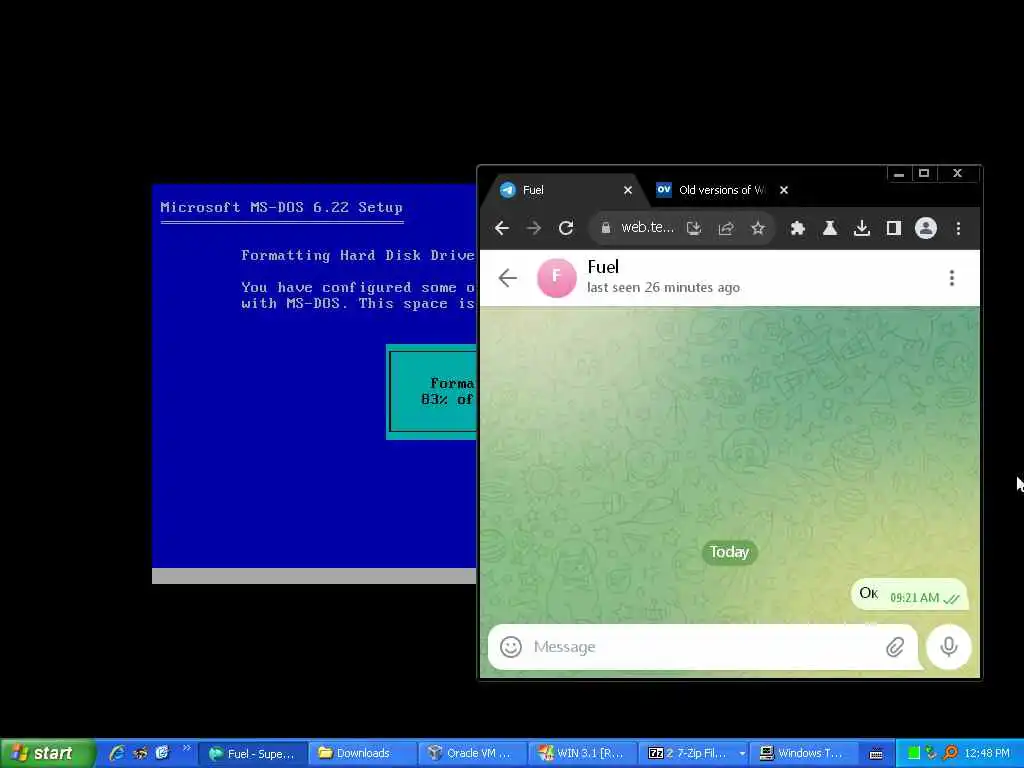Image resolution: width=1024 pixels, height=768 pixels.
Task: Expand the Quick Launch overflow chevron
Action: click(x=186, y=748)
